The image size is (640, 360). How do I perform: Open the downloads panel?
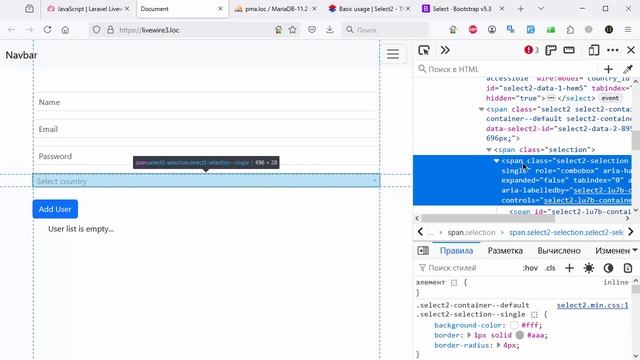coord(330,29)
